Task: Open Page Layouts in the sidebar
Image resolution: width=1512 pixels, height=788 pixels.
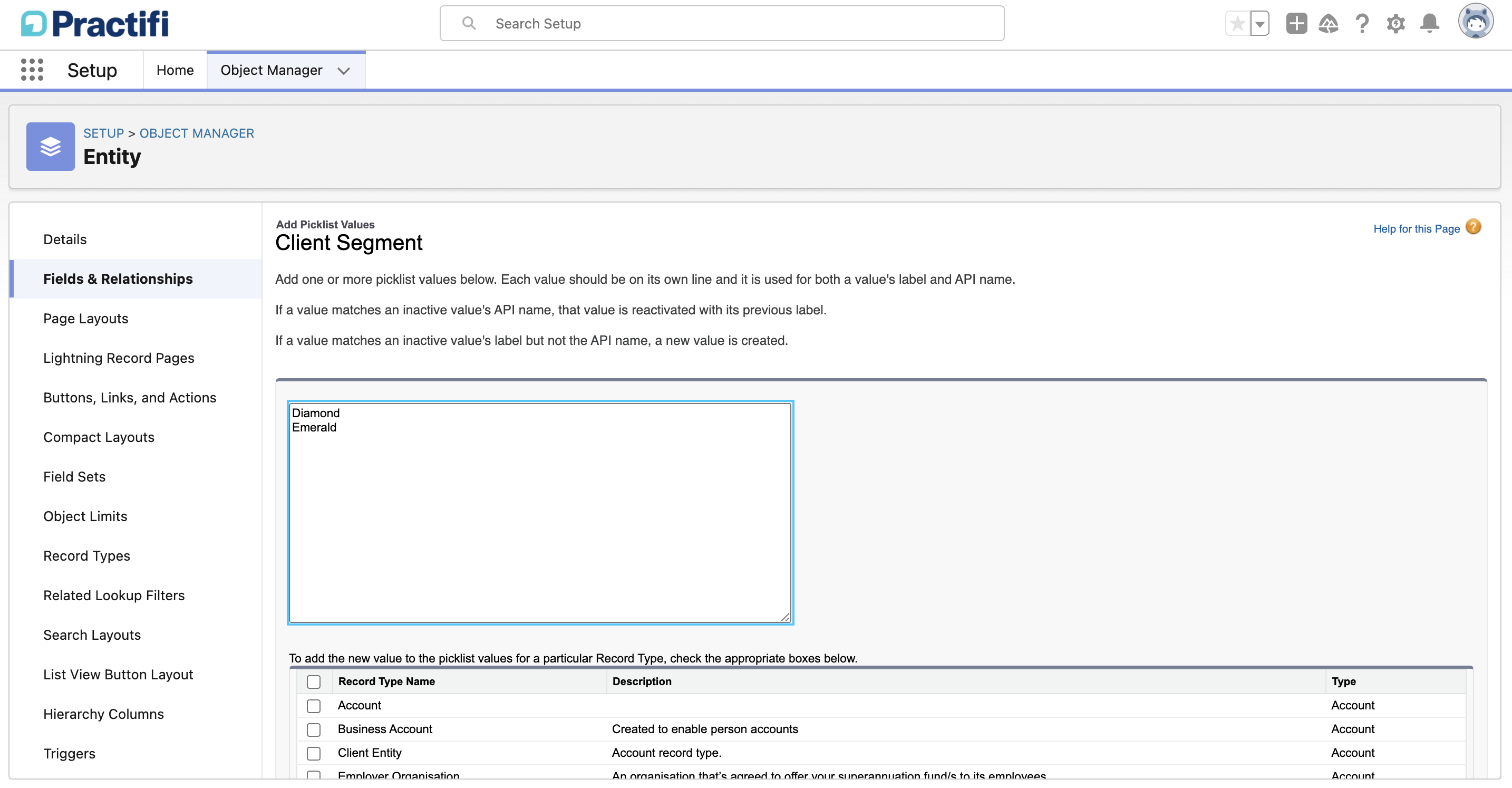Action: [86, 318]
